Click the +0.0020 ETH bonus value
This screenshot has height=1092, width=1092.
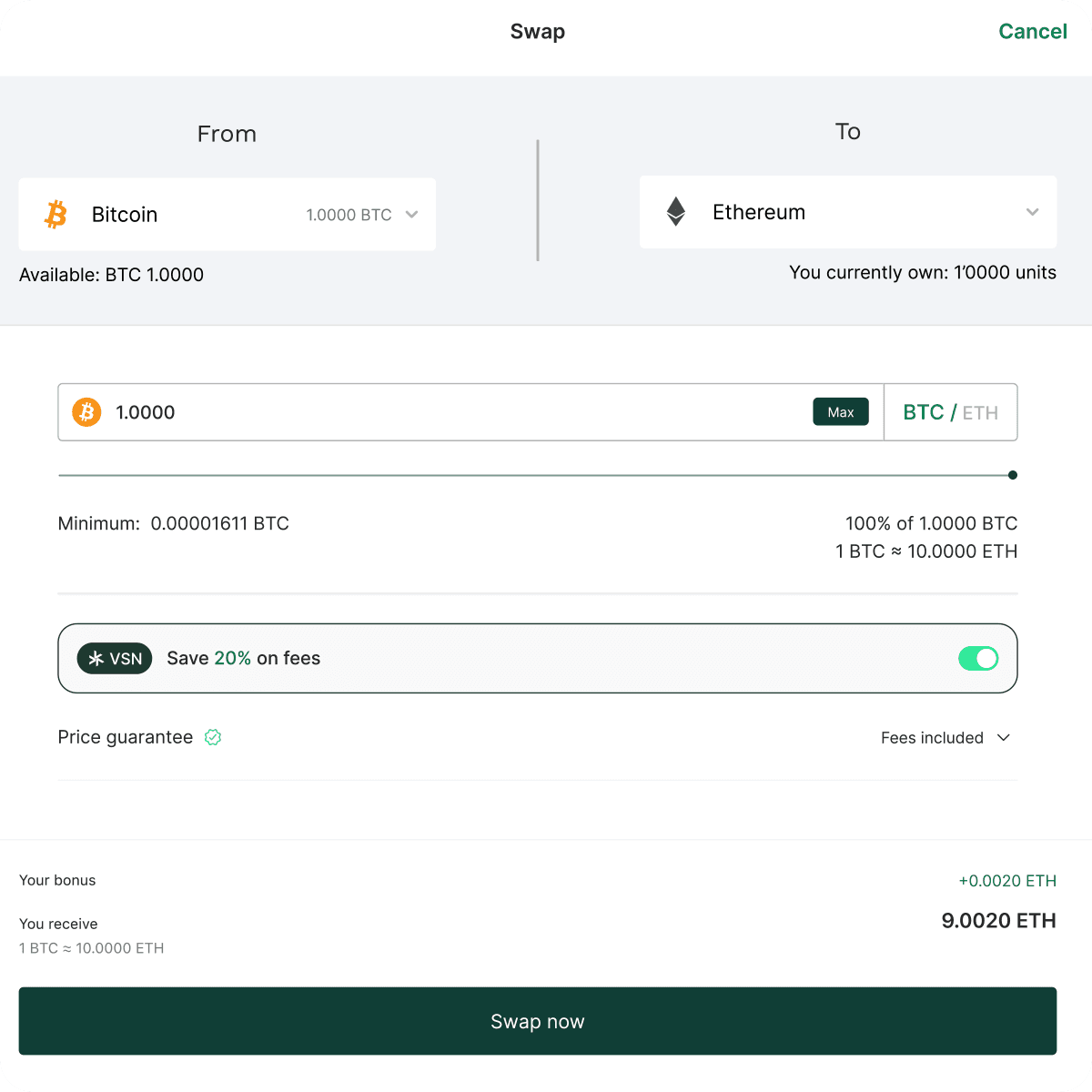point(1006,880)
